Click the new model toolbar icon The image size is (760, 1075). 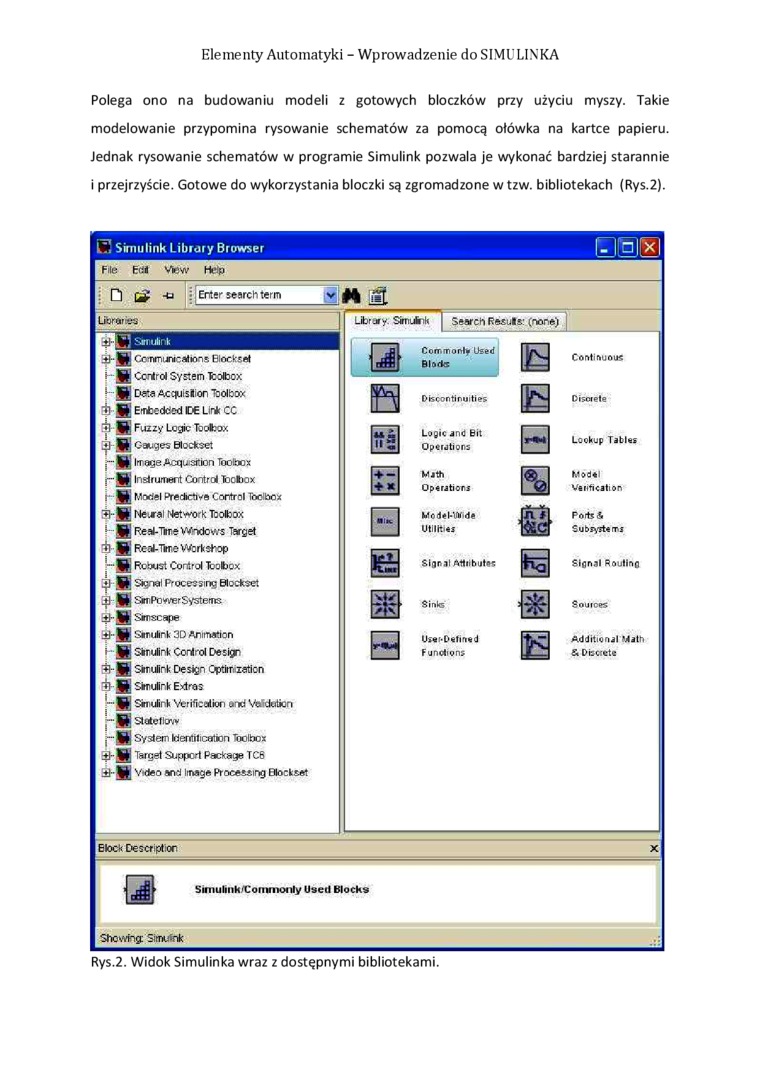(116, 295)
